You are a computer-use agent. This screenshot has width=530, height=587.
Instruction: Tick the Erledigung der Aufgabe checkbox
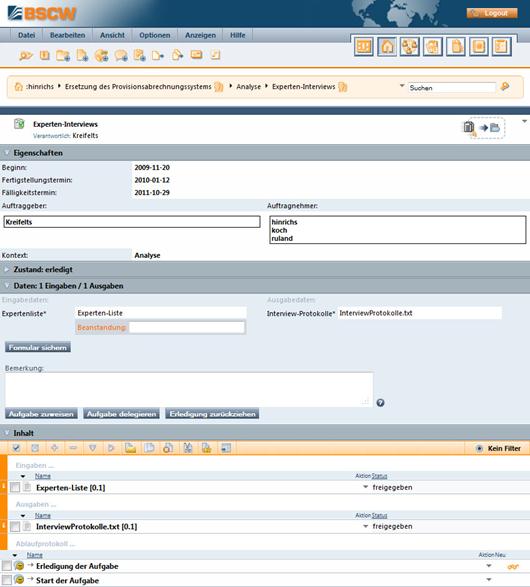click(7, 566)
